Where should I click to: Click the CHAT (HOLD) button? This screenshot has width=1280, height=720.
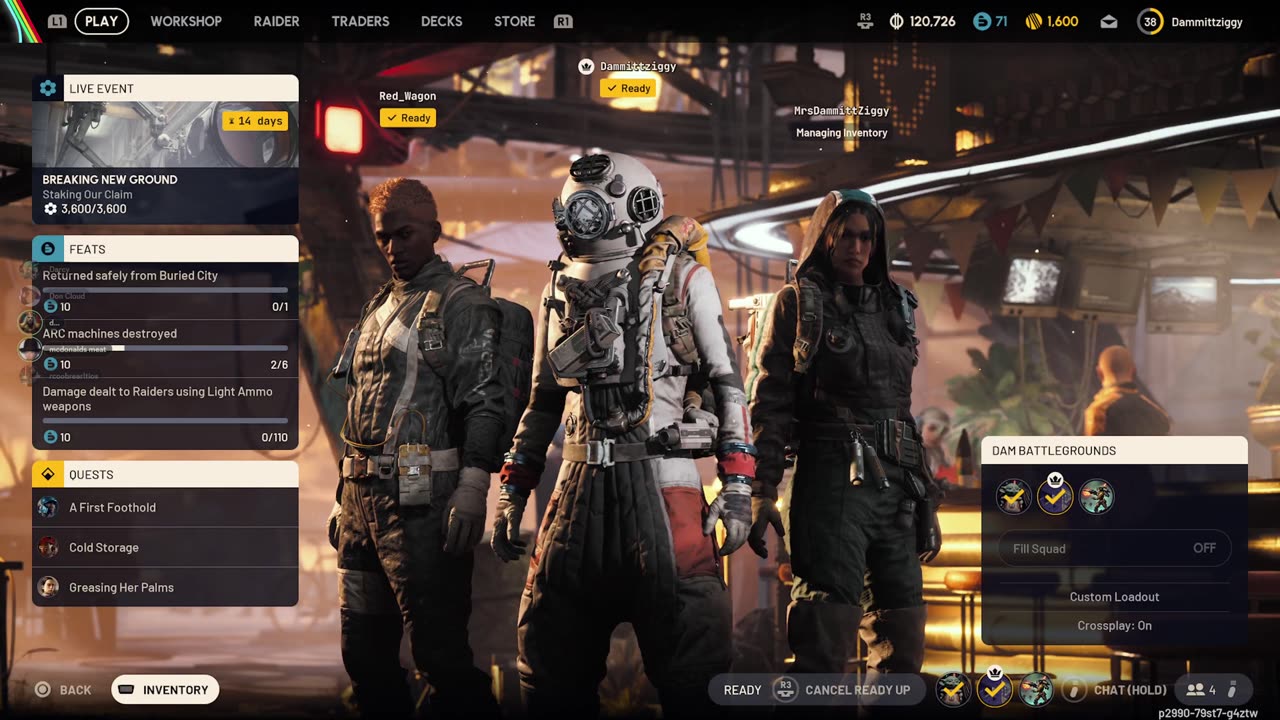tap(1130, 690)
